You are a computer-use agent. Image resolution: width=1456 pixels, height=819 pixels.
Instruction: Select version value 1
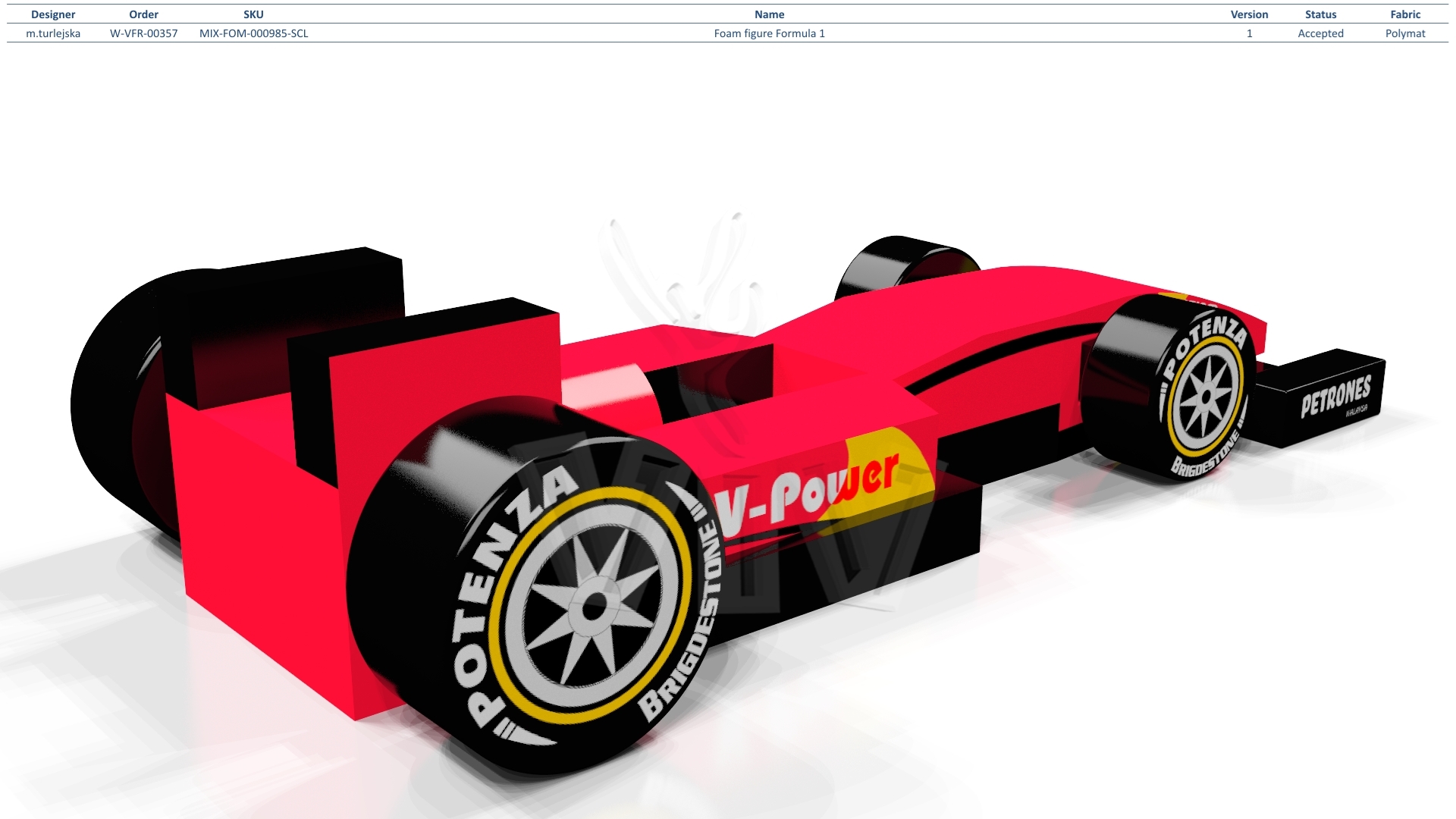click(1249, 33)
